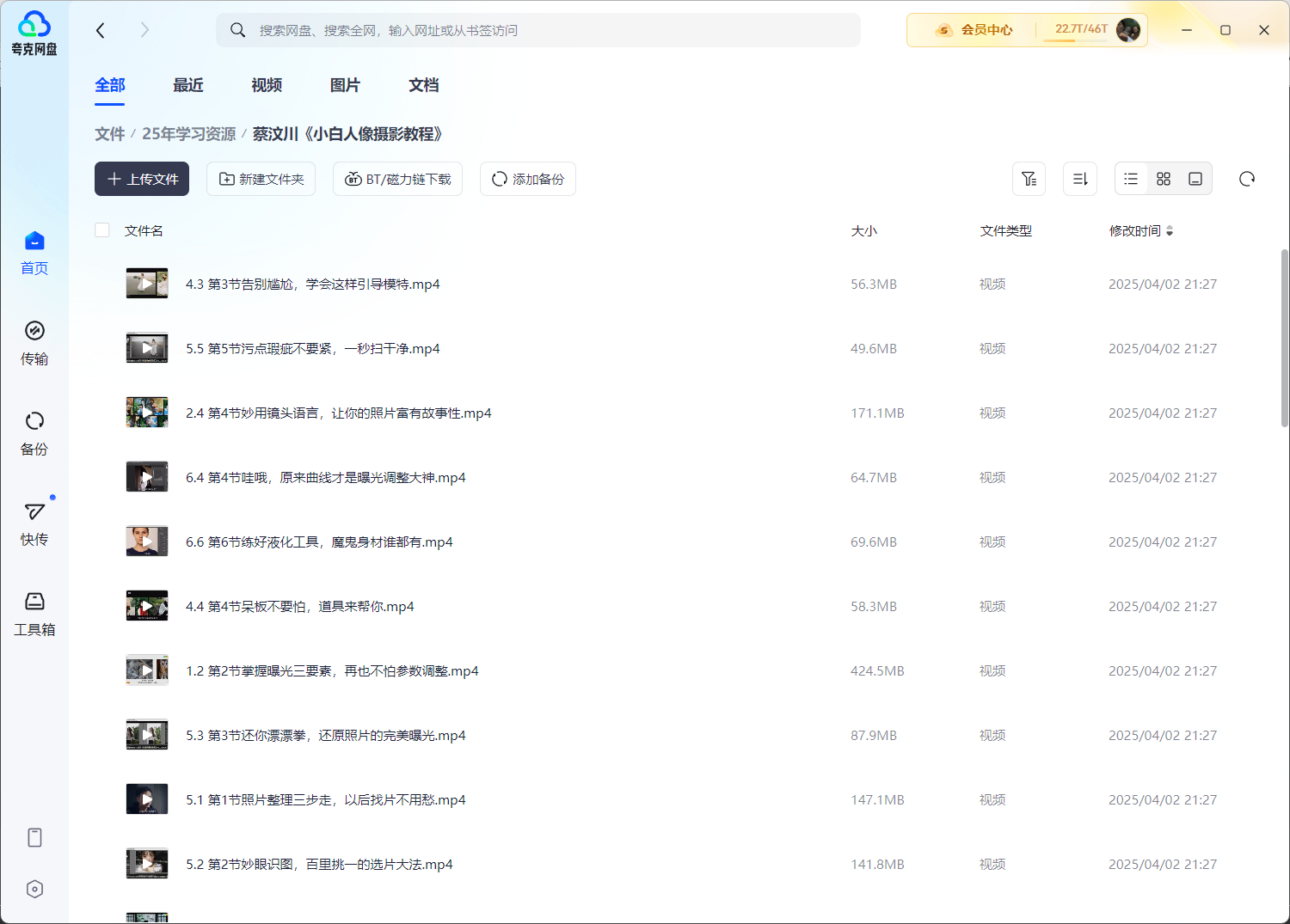This screenshot has width=1290, height=924.
Task: Select file name 6.4 第4节哇哦，原来曲线才是曝光调整大神.mp4
Action: [x=326, y=478]
